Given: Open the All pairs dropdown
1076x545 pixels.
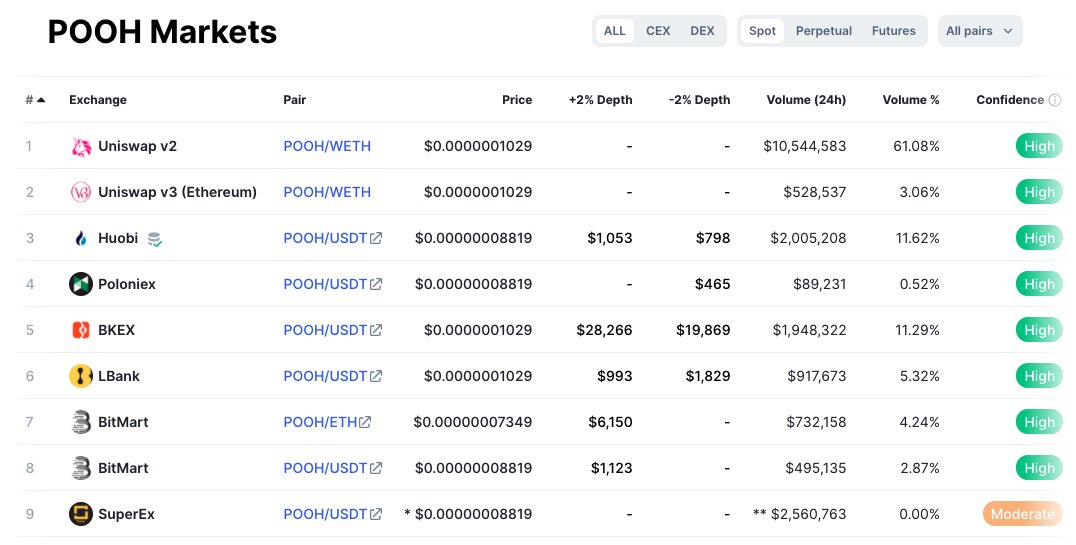Looking at the screenshot, I should tap(980, 31).
